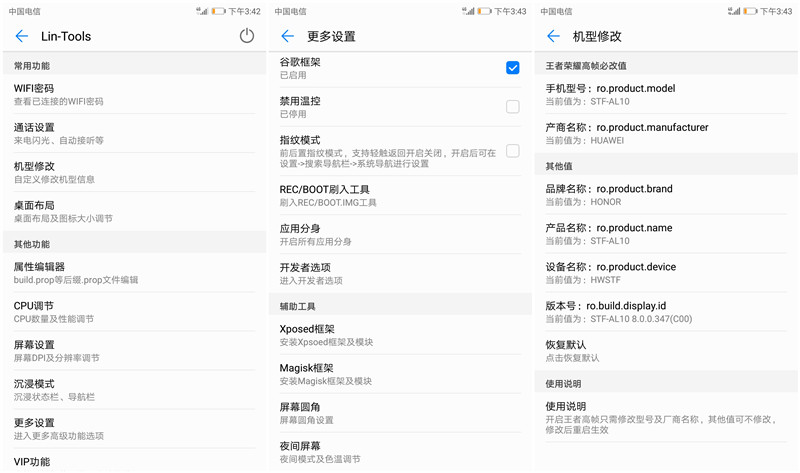Tap battery icon in first status bar
Viewport: 800px width, 473px height.
(x=218, y=11)
